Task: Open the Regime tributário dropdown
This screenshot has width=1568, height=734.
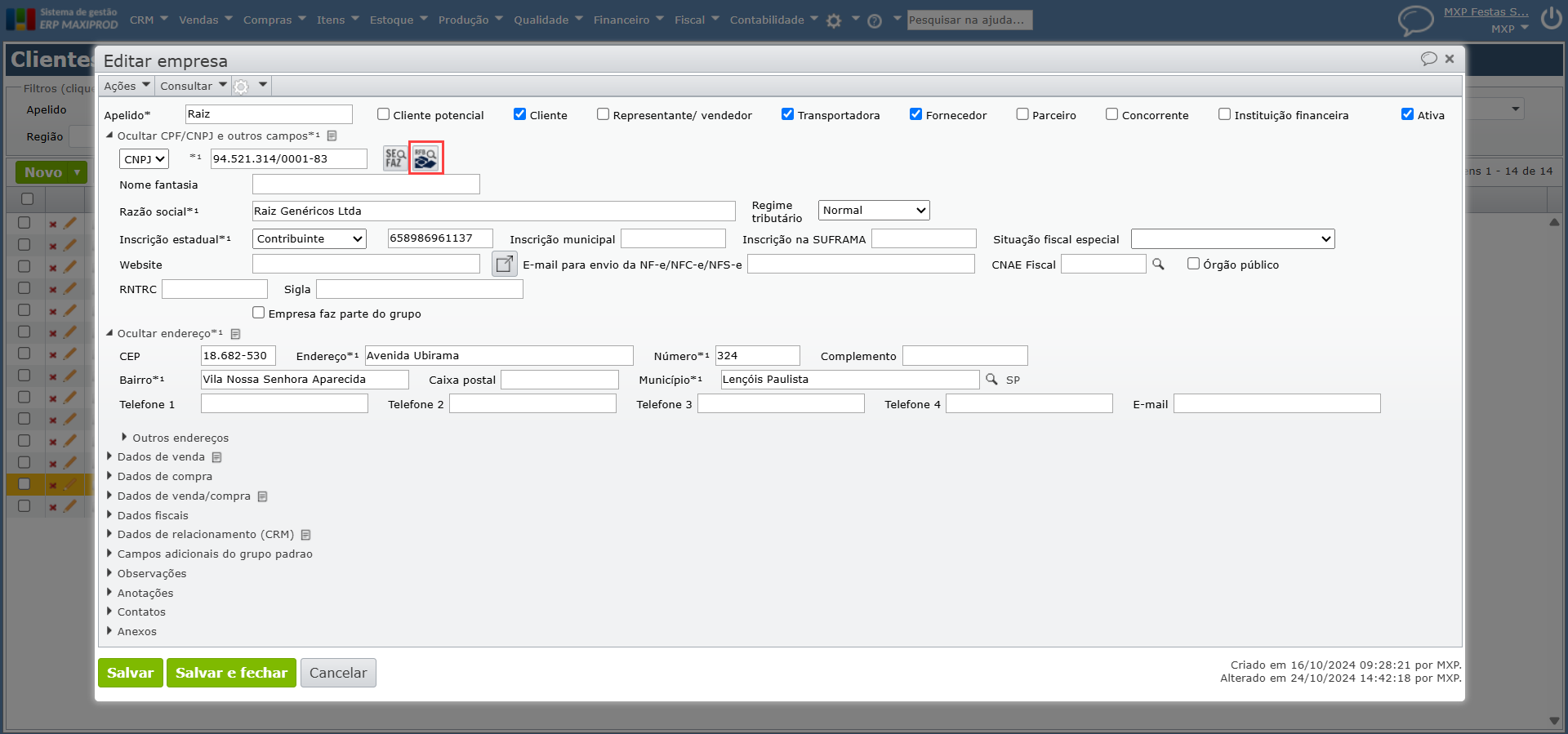Action: click(874, 211)
